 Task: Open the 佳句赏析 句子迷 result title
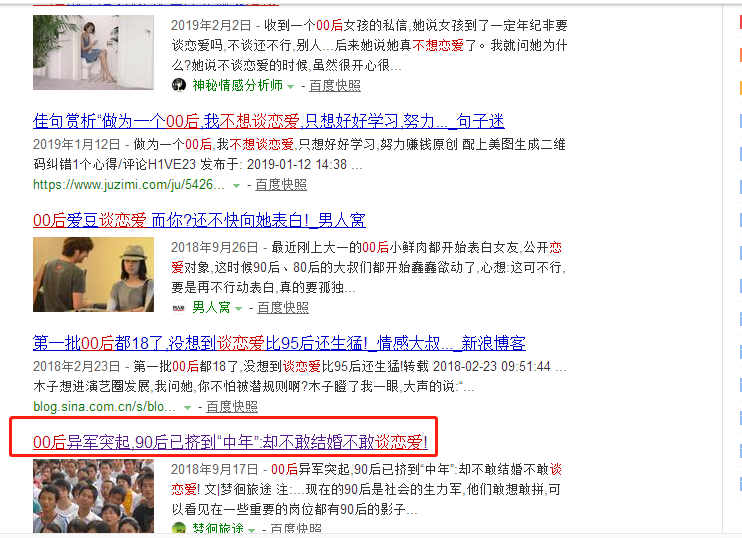268,122
